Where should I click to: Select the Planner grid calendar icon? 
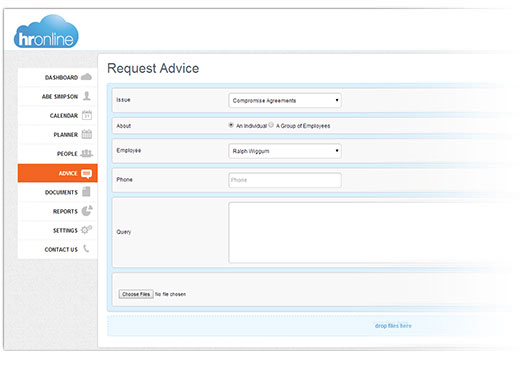(87, 134)
